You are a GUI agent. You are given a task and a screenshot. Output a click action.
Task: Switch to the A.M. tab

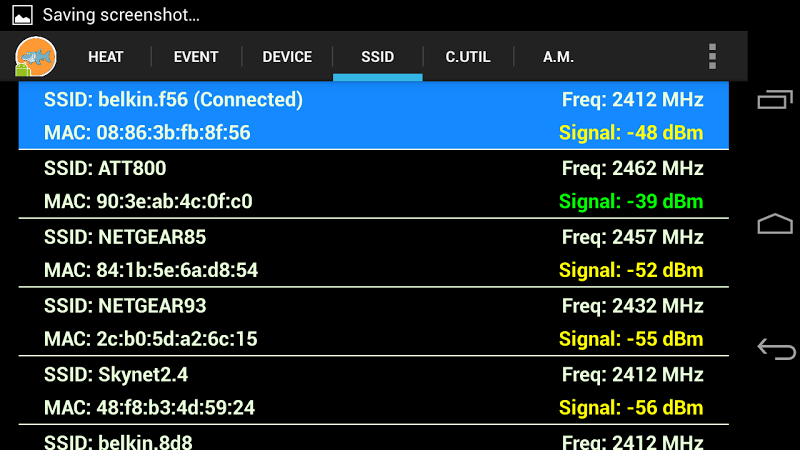(558, 57)
